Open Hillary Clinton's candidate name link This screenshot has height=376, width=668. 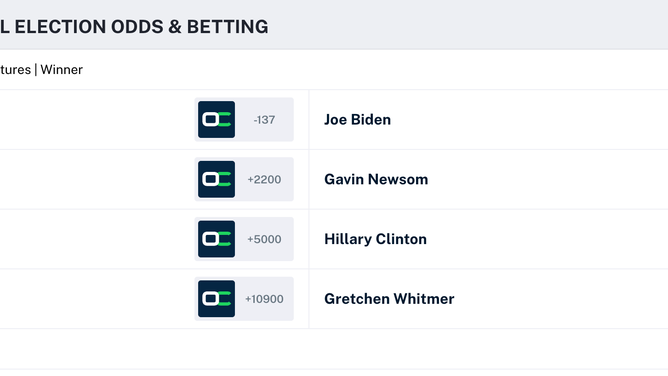pos(375,239)
